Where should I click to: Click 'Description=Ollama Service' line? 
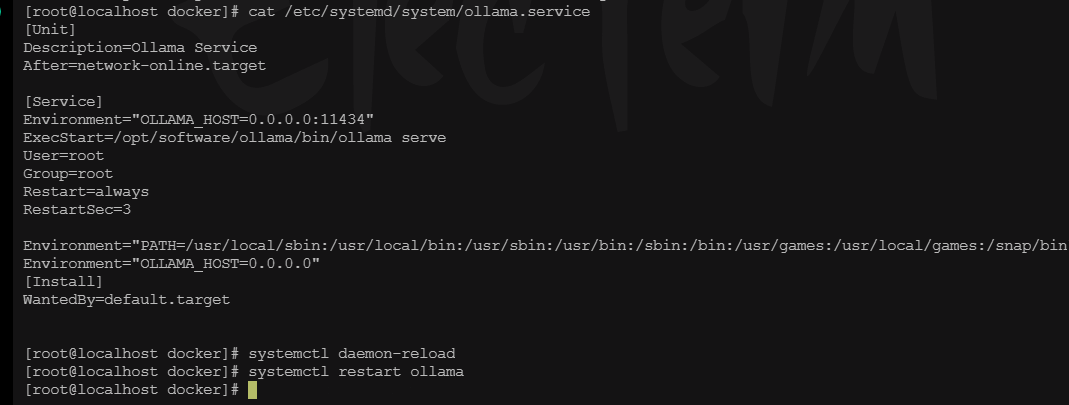coord(140,48)
